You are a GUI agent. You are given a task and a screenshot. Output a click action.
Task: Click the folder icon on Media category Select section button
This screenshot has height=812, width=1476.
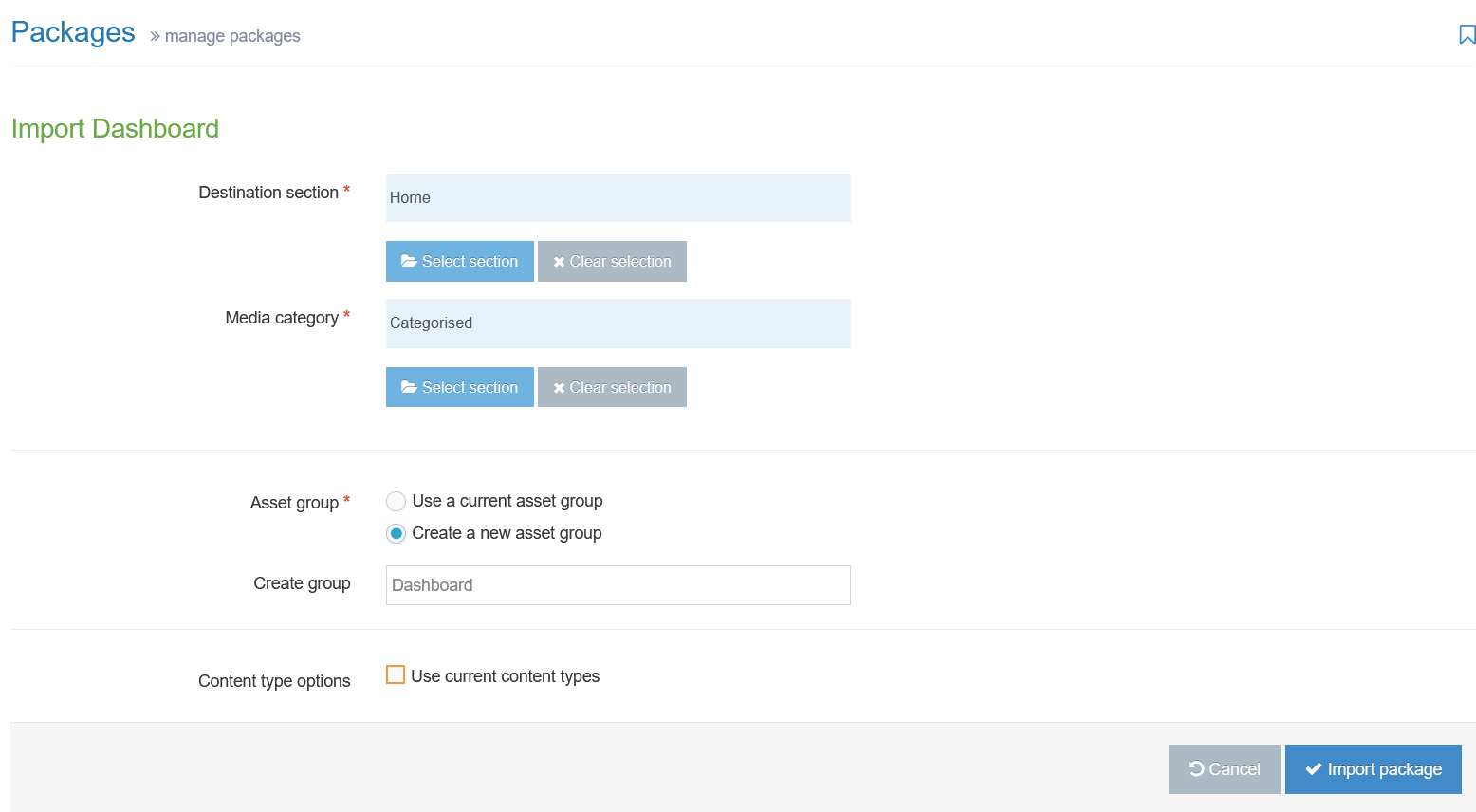click(409, 387)
